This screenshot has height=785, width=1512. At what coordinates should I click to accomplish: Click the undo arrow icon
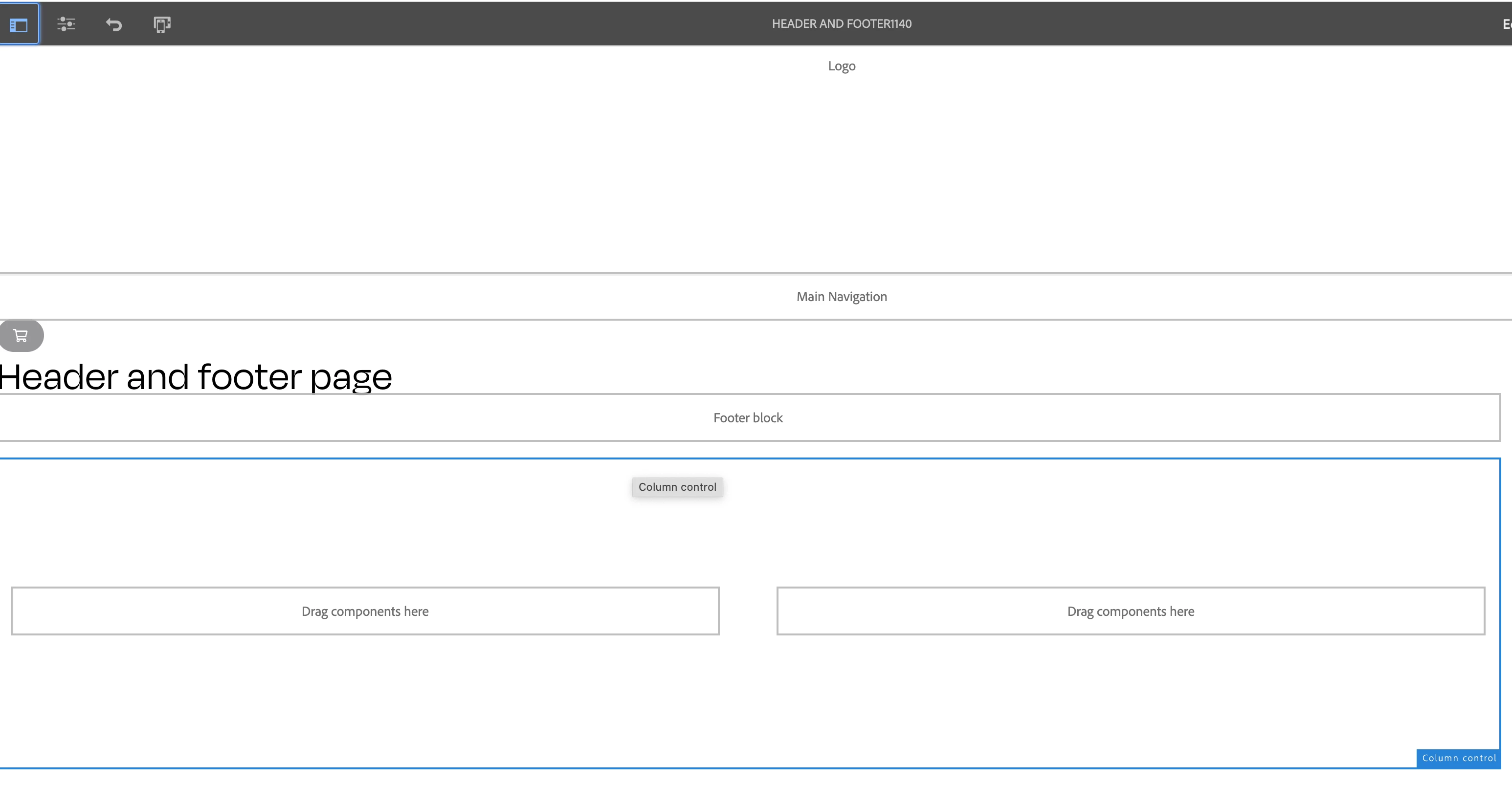[x=114, y=24]
